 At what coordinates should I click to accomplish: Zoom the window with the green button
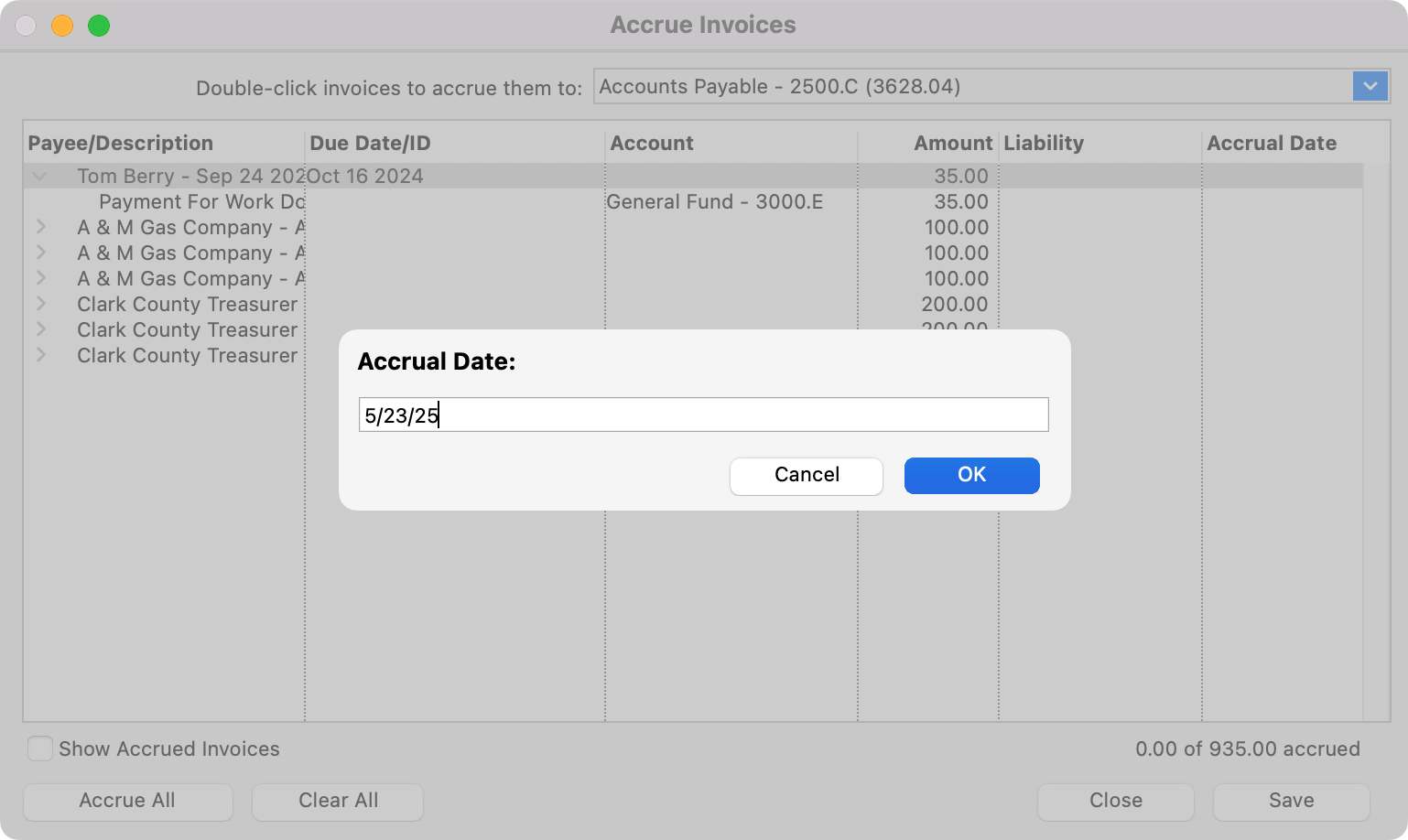99,26
